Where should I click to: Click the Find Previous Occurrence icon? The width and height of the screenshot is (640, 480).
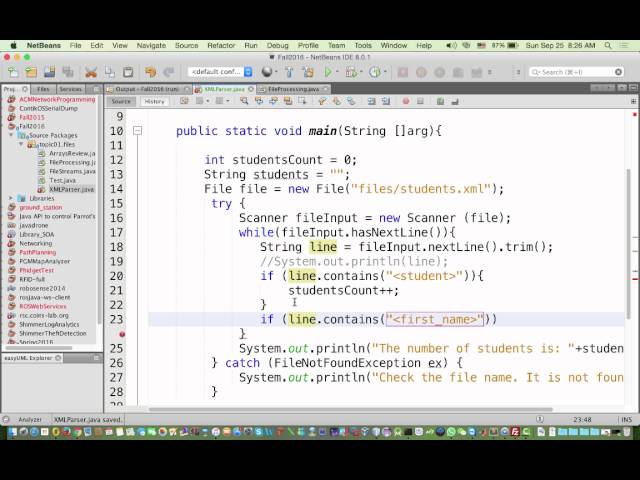[259, 101]
